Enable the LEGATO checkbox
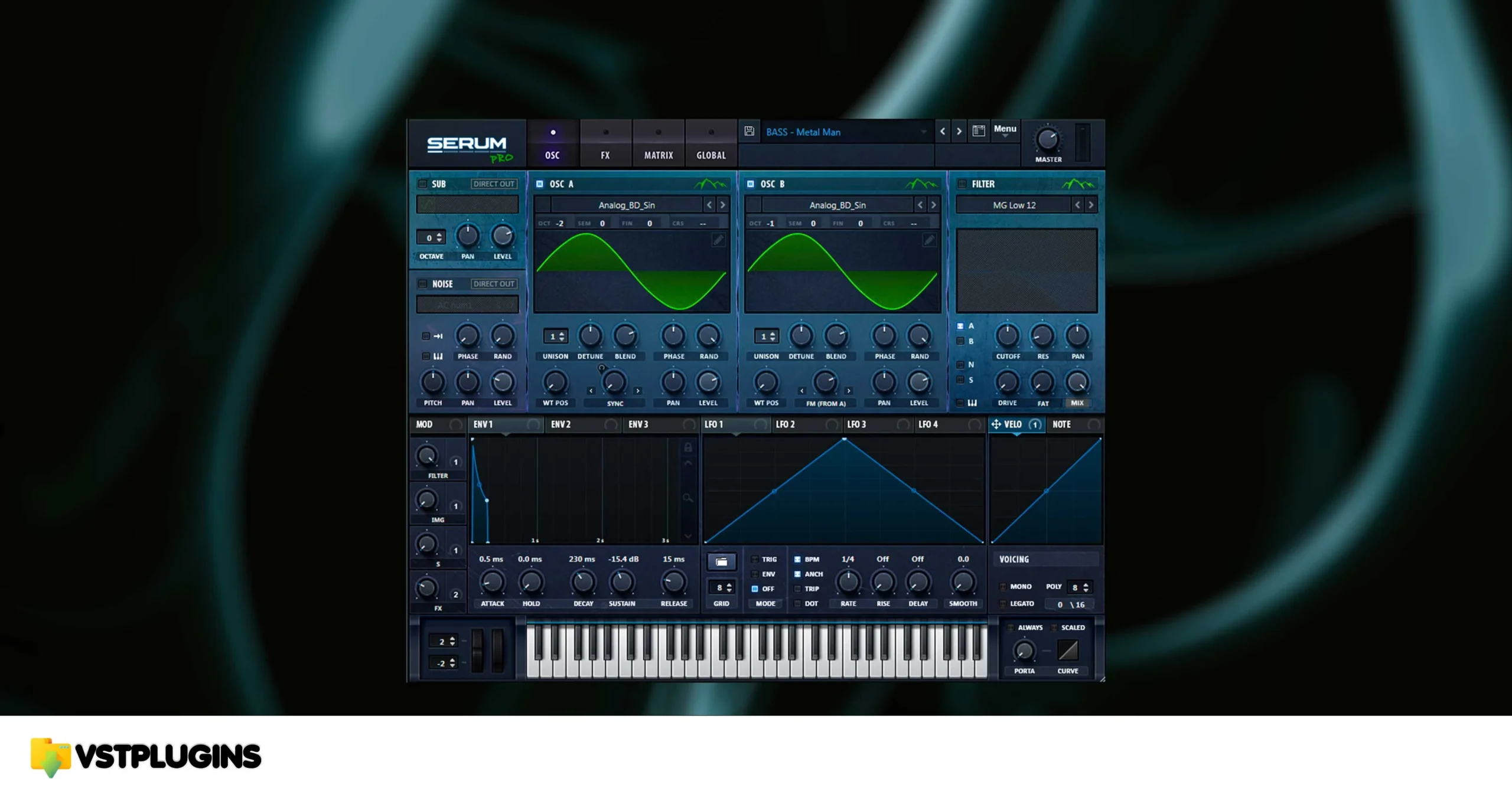 pos(1003,604)
